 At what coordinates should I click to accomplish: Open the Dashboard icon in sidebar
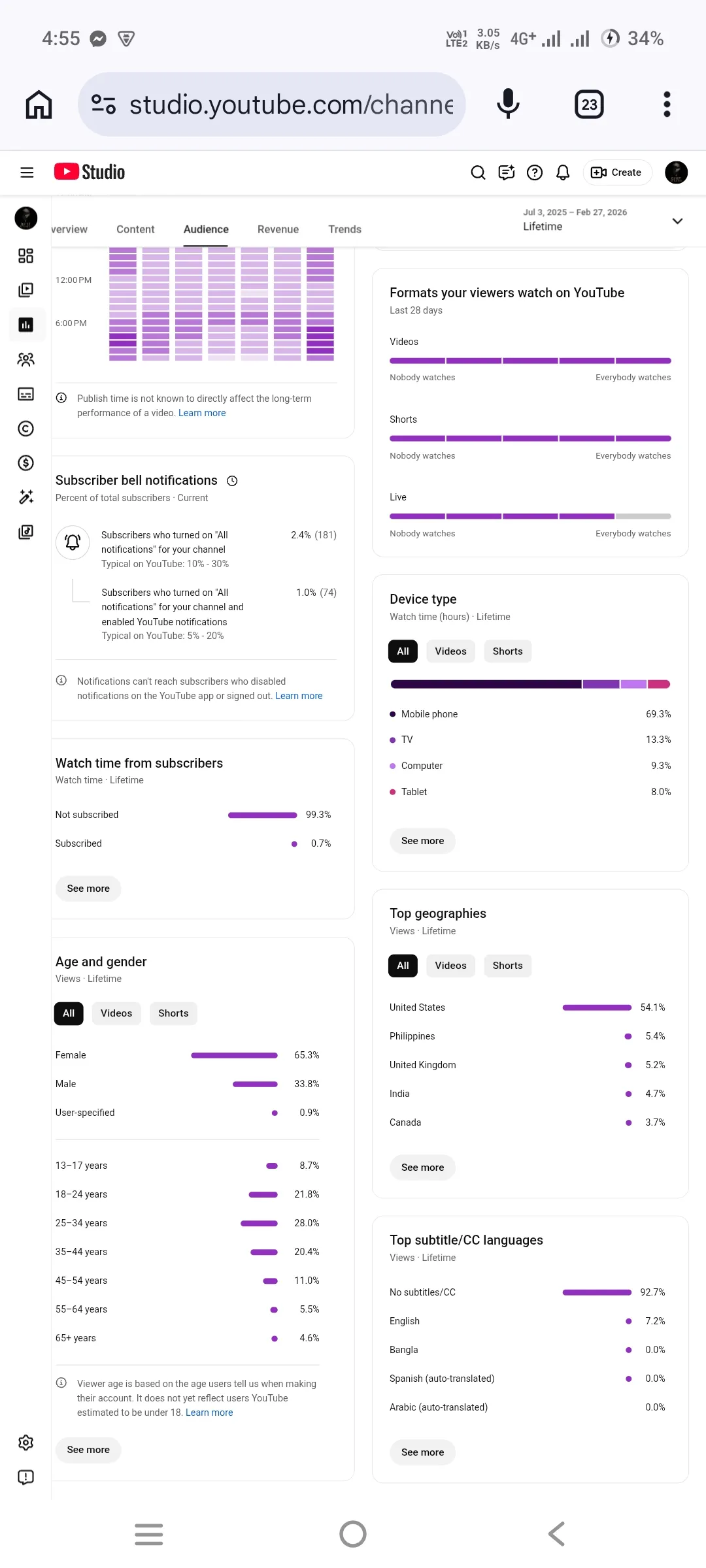pos(26,255)
